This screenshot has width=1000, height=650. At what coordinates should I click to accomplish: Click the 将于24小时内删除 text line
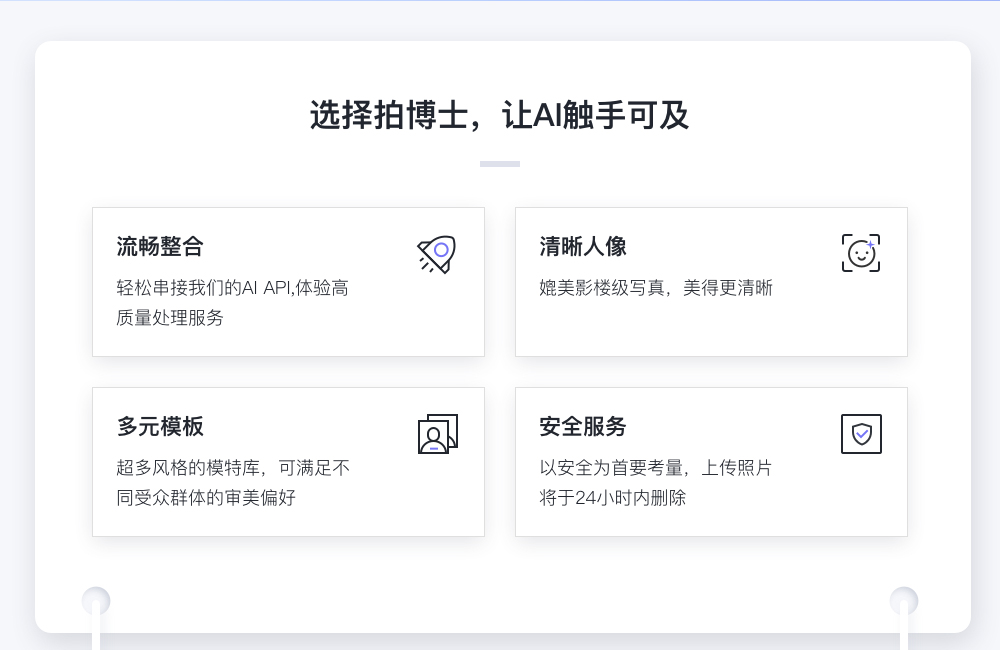pyautogui.click(x=612, y=498)
